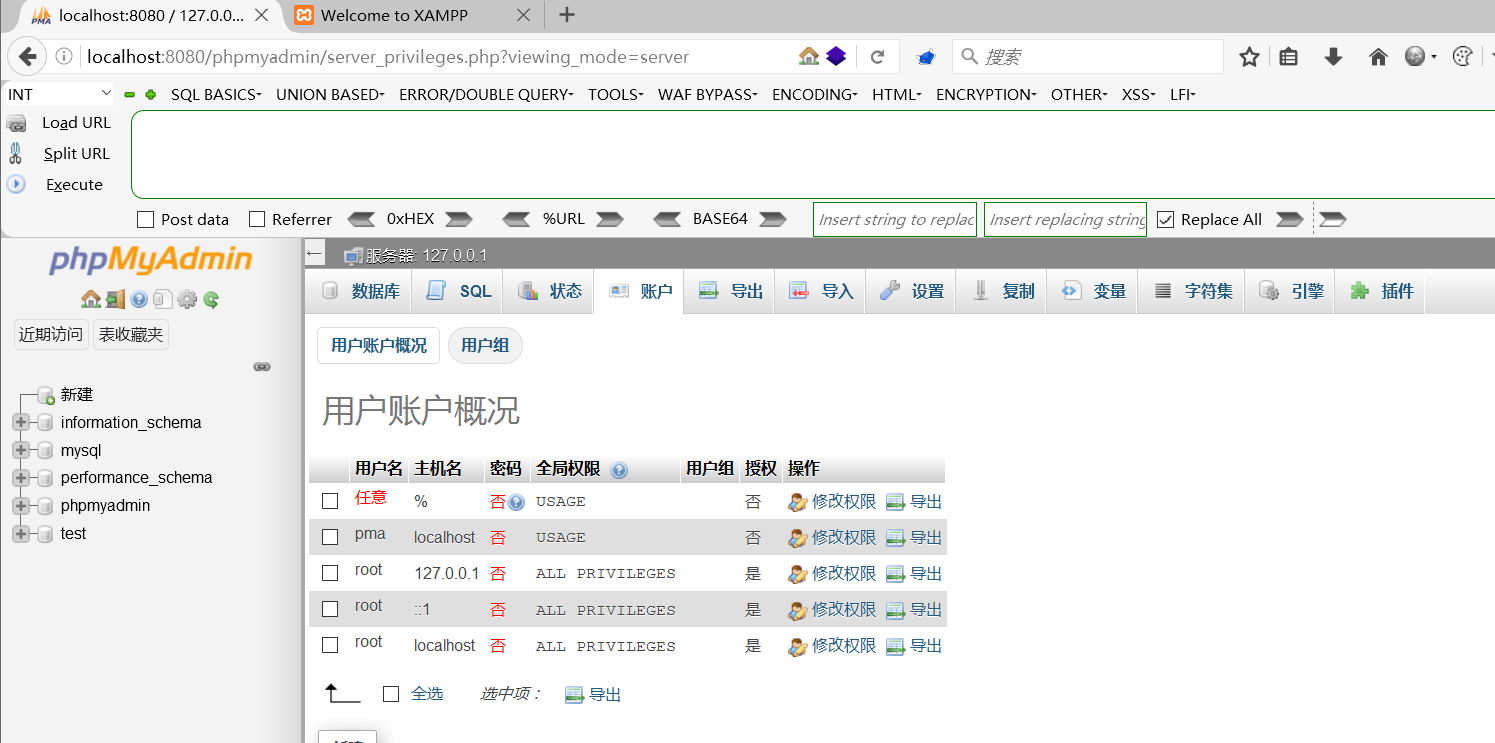Click the phpMyAdmin logout door icon
Viewport: 1495px width, 743px height.
116,299
